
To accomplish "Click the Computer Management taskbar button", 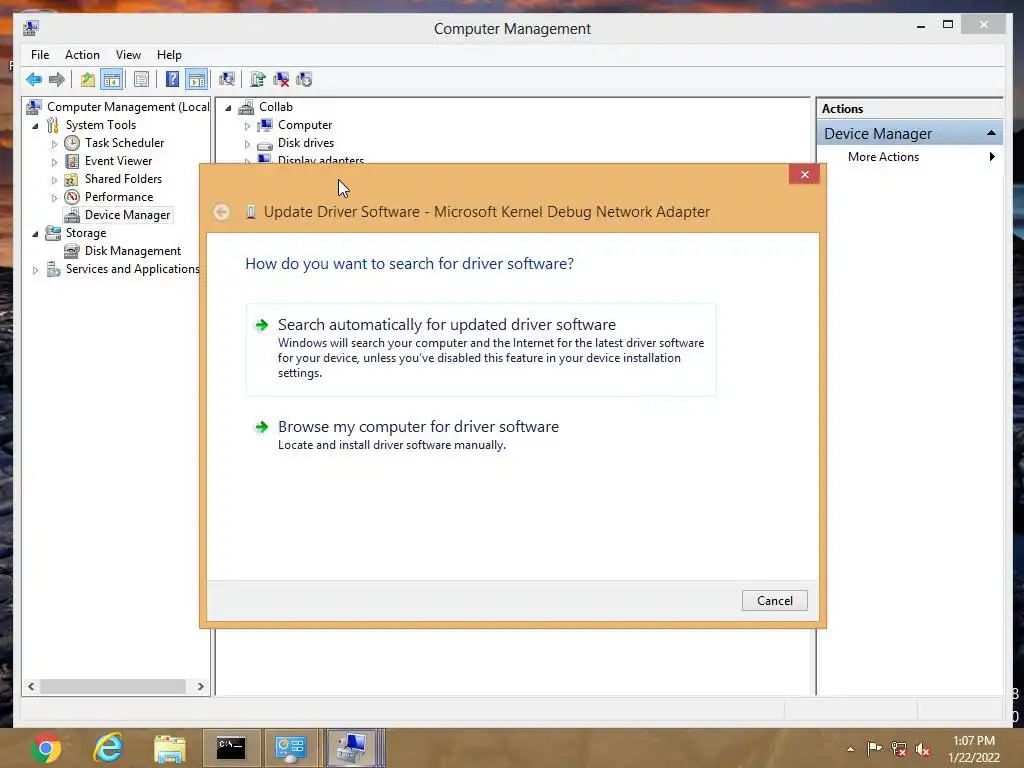I will (x=353, y=748).
